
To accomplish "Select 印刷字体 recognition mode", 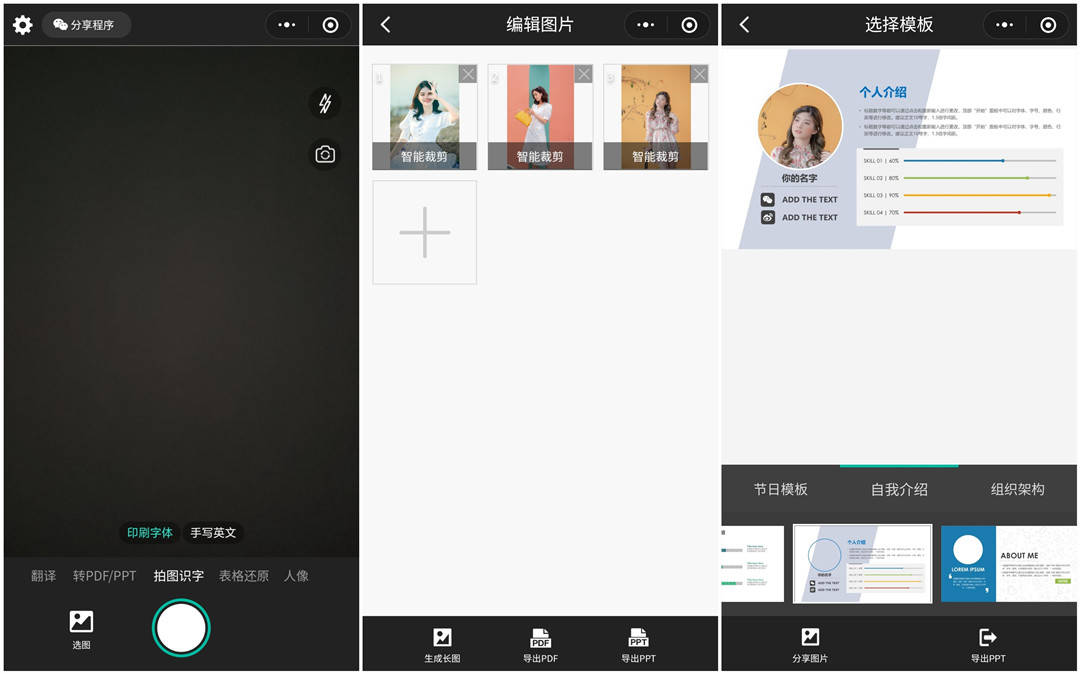I will tap(149, 533).
